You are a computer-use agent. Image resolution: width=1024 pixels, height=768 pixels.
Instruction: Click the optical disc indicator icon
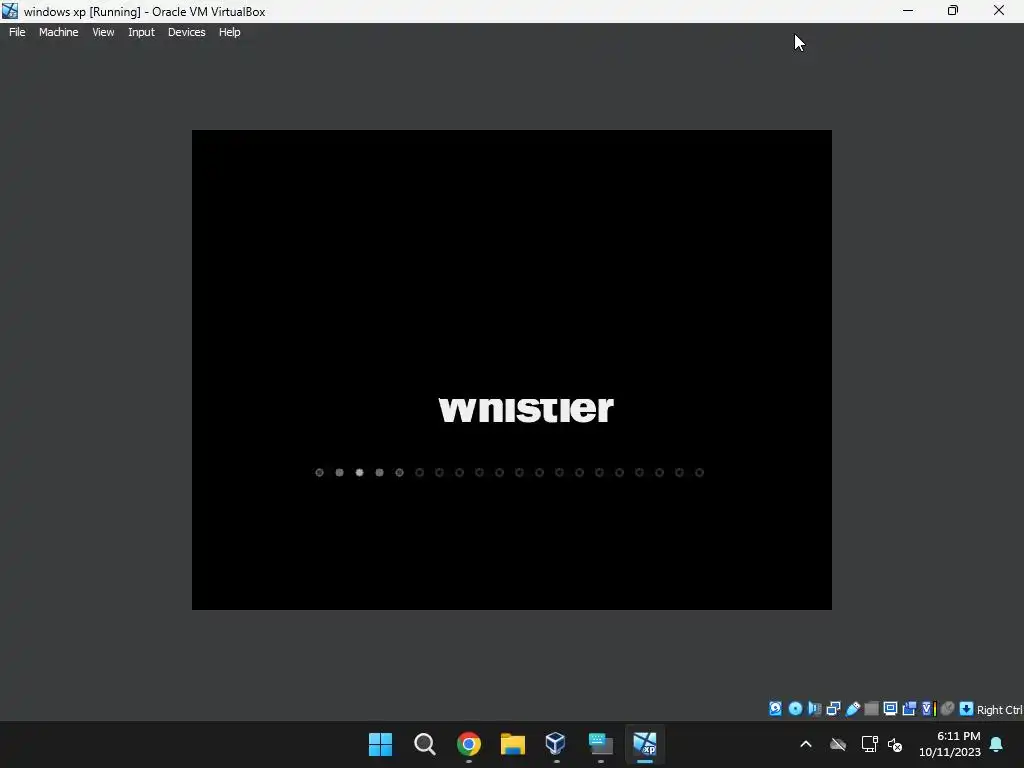(x=795, y=709)
